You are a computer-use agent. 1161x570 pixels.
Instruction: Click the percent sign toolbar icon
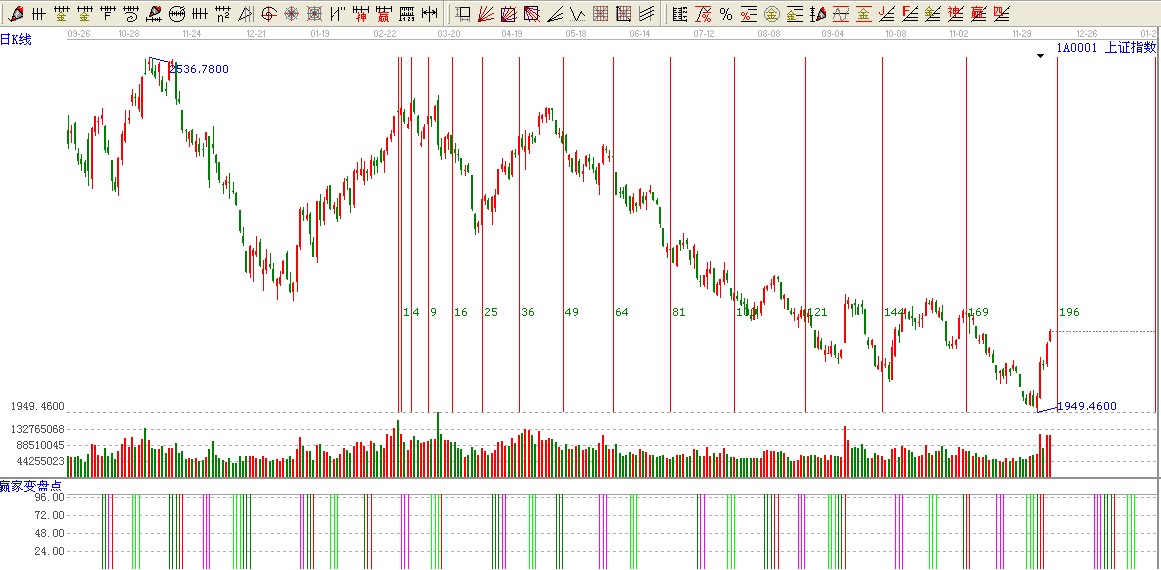[725, 14]
